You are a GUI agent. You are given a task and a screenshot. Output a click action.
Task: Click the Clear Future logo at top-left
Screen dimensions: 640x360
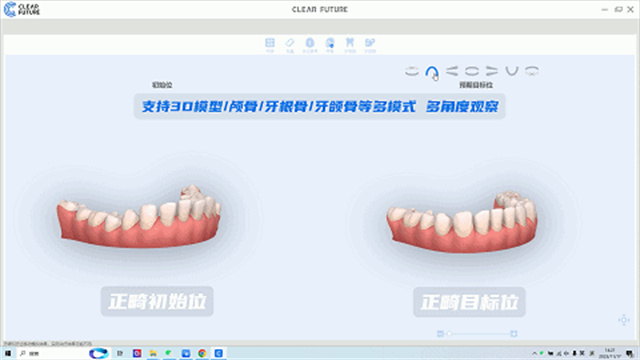(22, 9)
